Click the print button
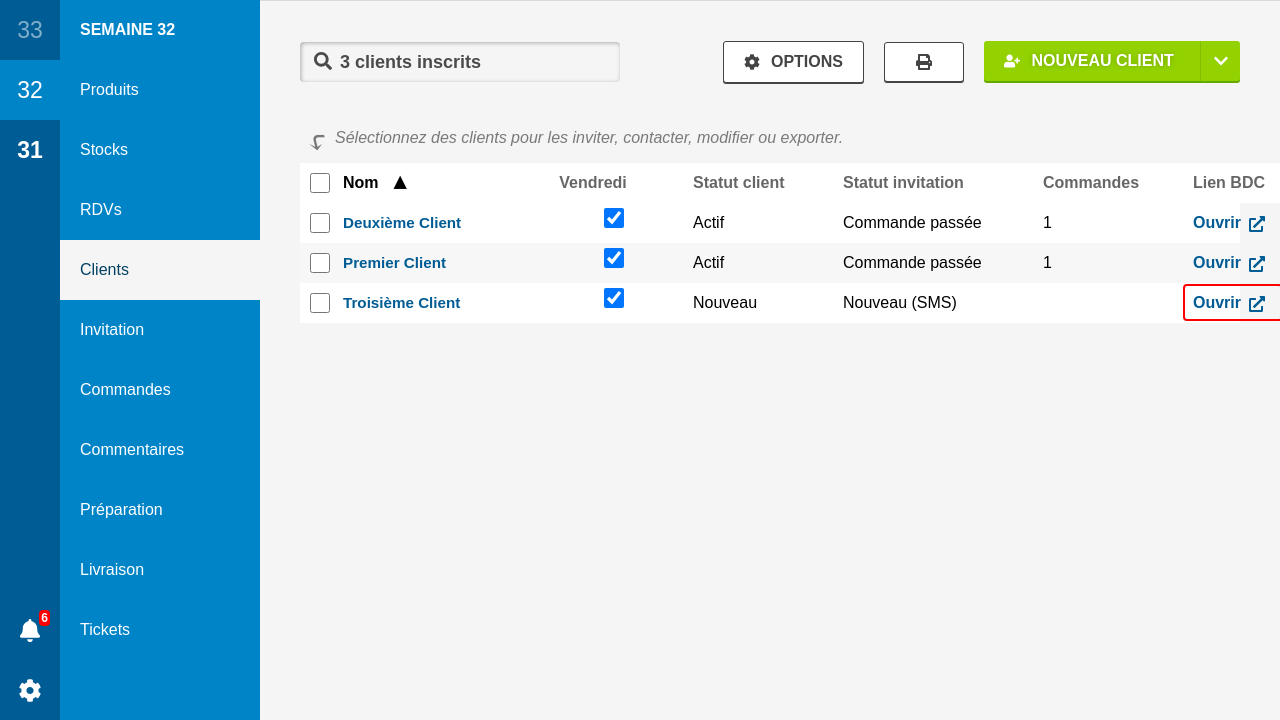Viewport: 1280px width, 720px height. pyautogui.click(x=923, y=62)
